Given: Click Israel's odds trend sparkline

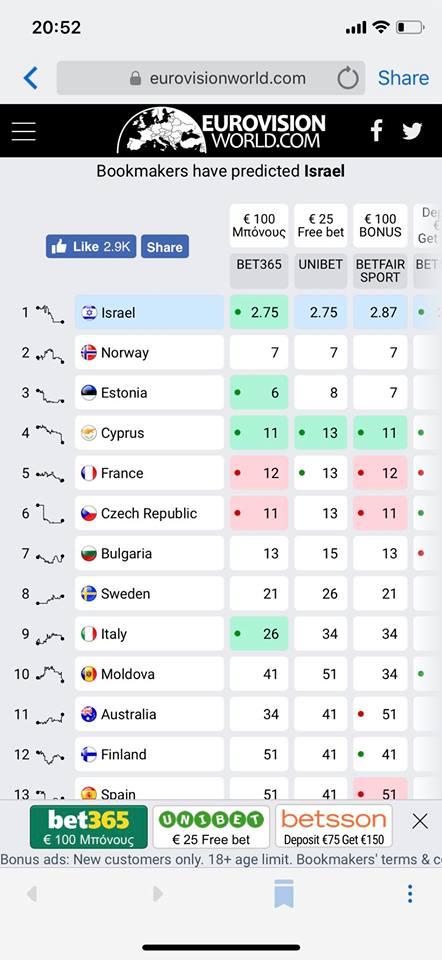Looking at the screenshot, I should [x=50, y=313].
